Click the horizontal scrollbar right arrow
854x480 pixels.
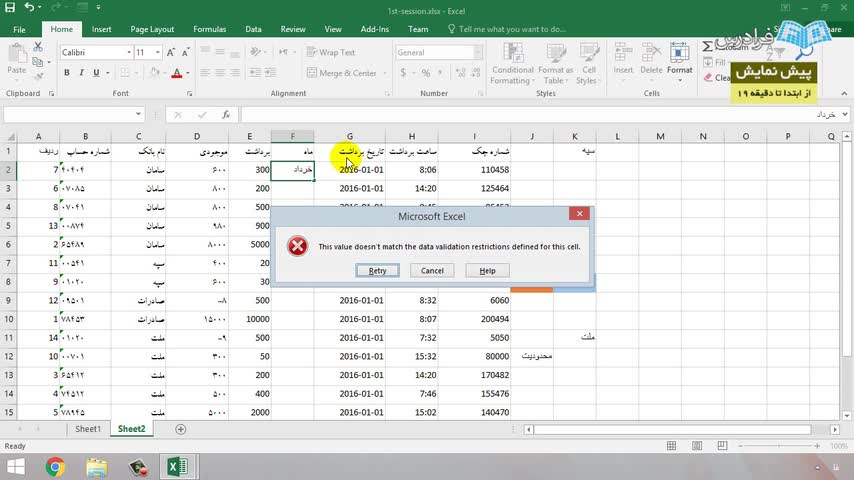pos(835,429)
